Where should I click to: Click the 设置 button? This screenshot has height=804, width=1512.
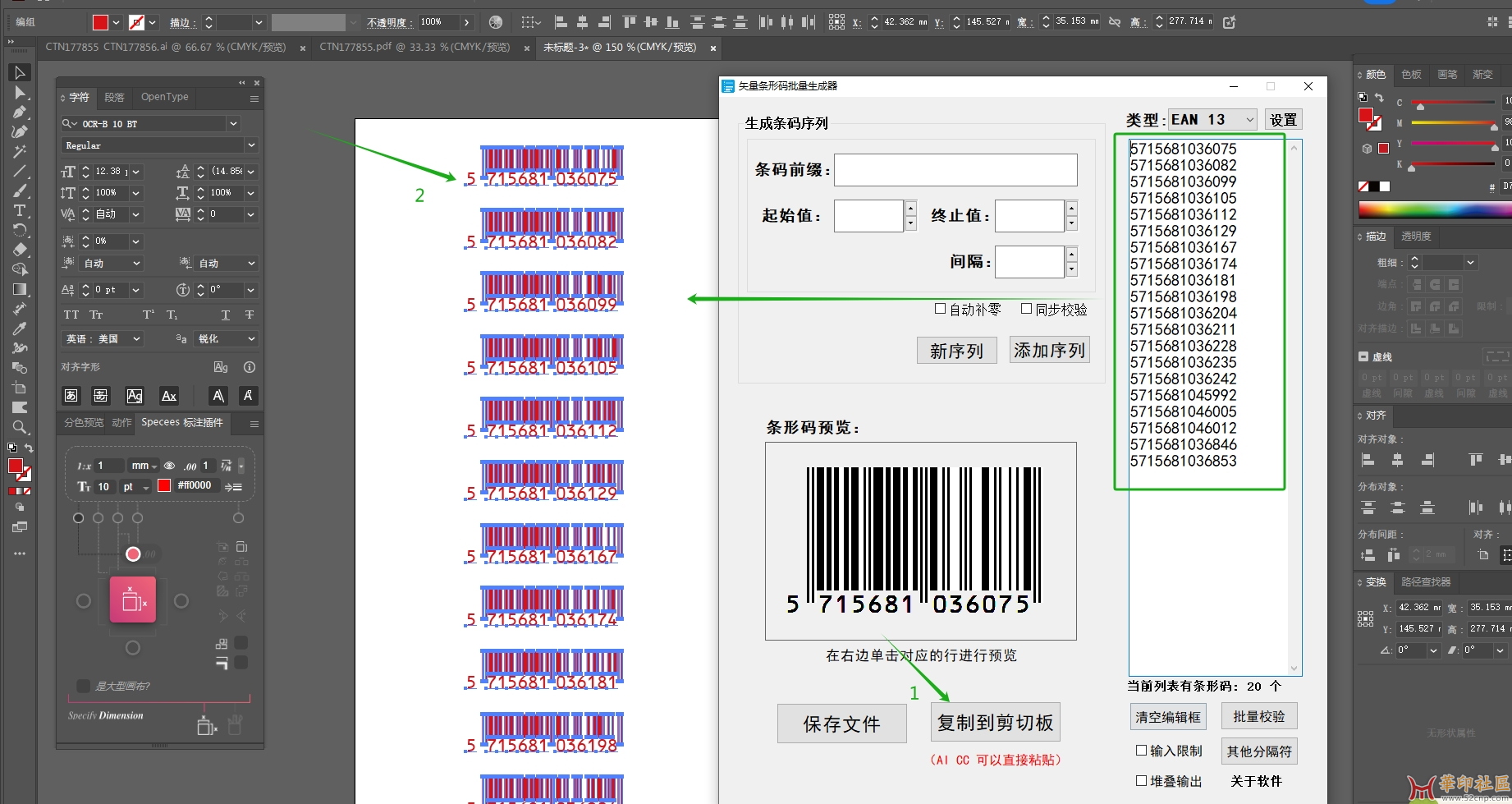pos(1283,120)
